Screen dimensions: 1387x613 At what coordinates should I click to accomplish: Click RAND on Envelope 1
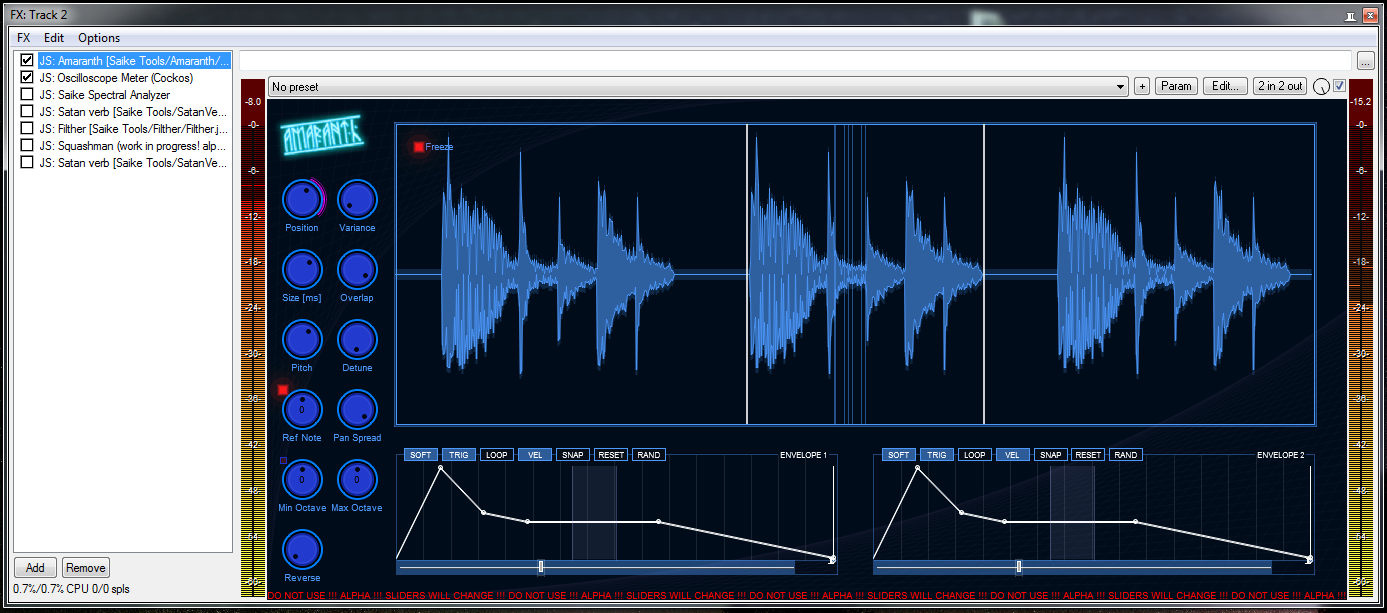tap(649, 455)
